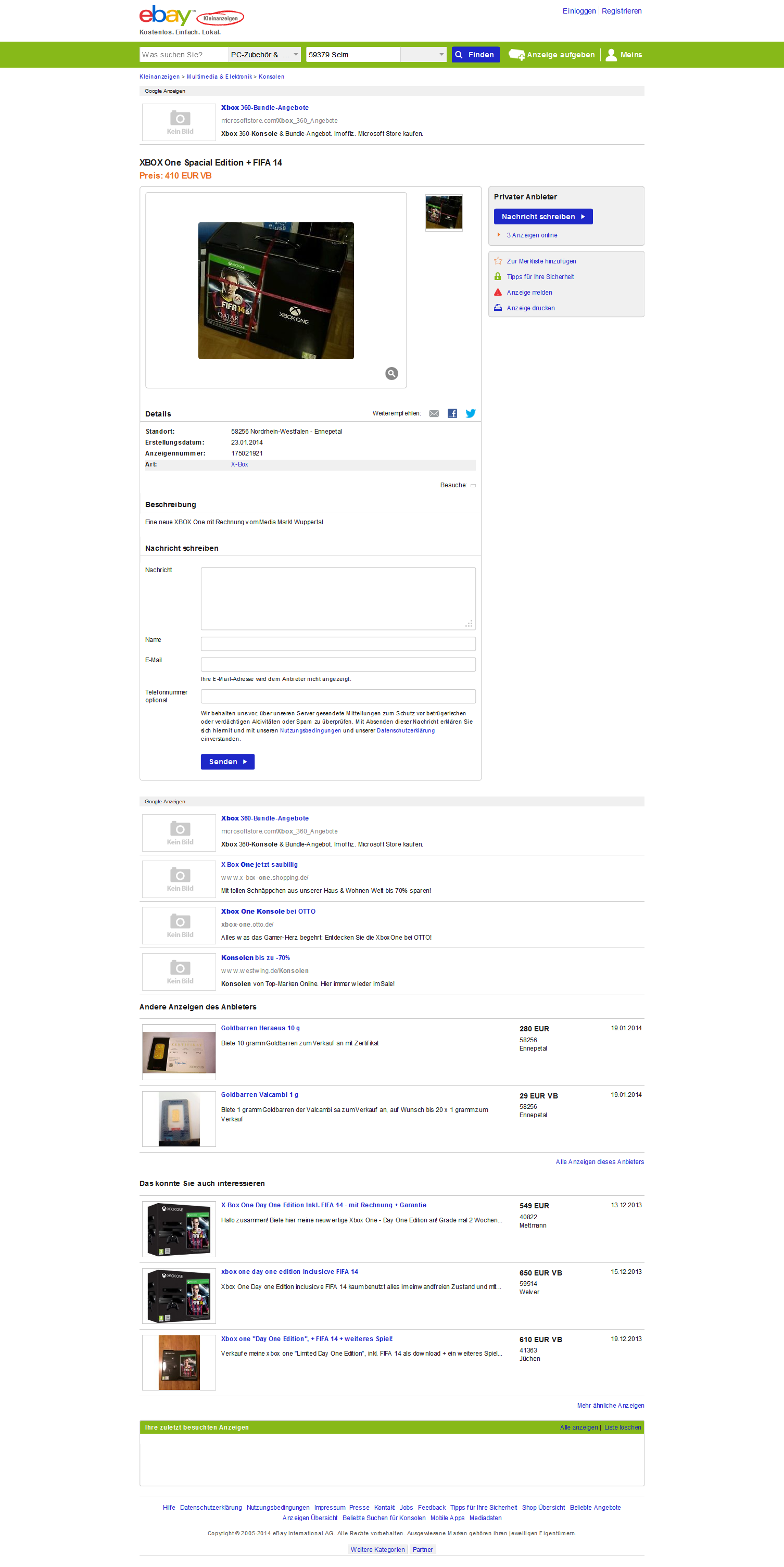Screen dimensions: 784x1567
Task: Open Multimedia & Elektronik breadcrumb
Action: [x=219, y=77]
